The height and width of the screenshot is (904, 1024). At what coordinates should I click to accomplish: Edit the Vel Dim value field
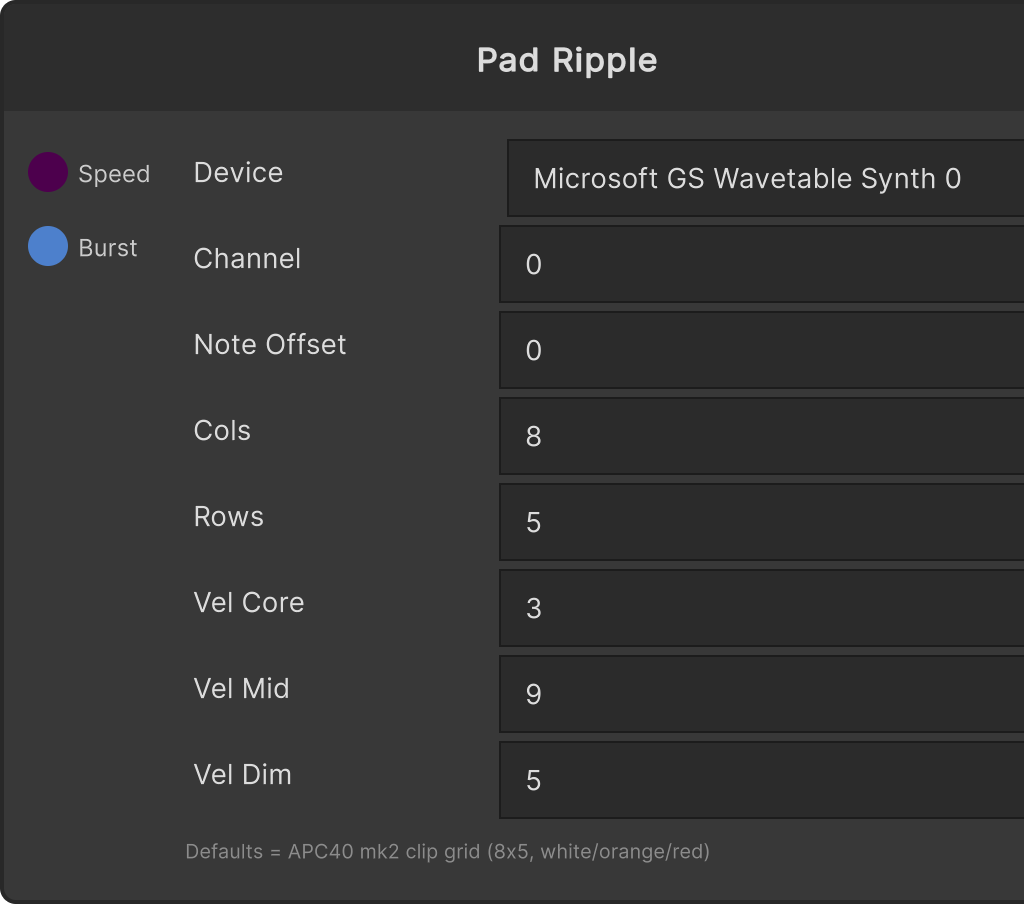pos(761,780)
